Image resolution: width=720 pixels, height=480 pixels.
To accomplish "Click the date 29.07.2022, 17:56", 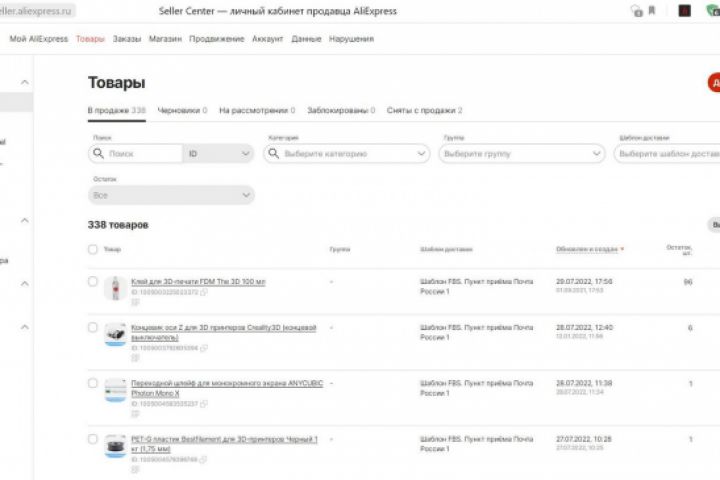I will (x=584, y=281).
